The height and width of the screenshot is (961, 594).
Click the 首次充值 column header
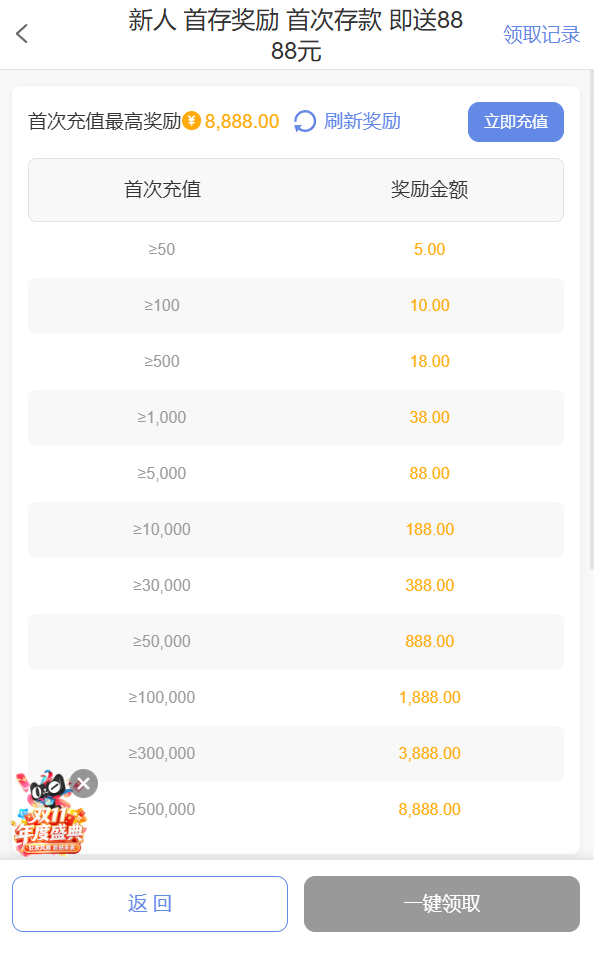[162, 189]
